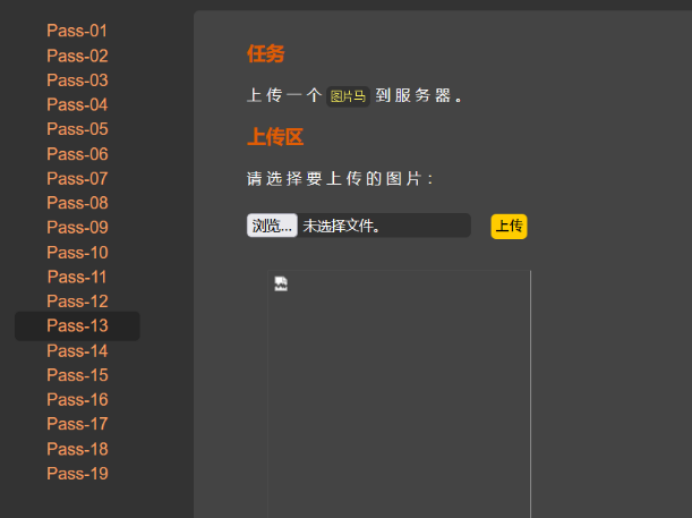Select Pass-07 level link
The height and width of the screenshot is (518, 692).
pyautogui.click(x=77, y=179)
